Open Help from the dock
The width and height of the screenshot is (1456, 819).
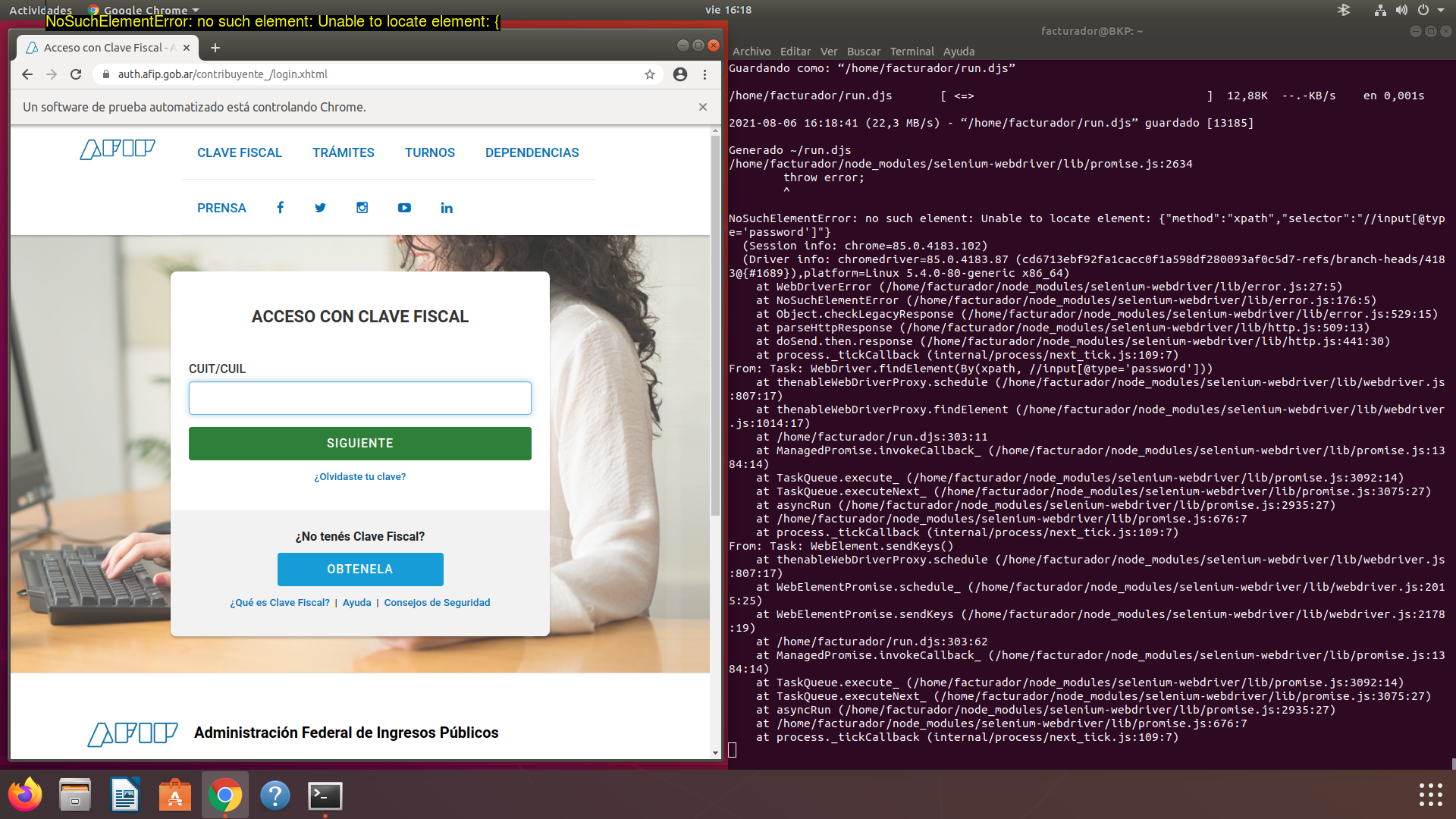coord(275,795)
